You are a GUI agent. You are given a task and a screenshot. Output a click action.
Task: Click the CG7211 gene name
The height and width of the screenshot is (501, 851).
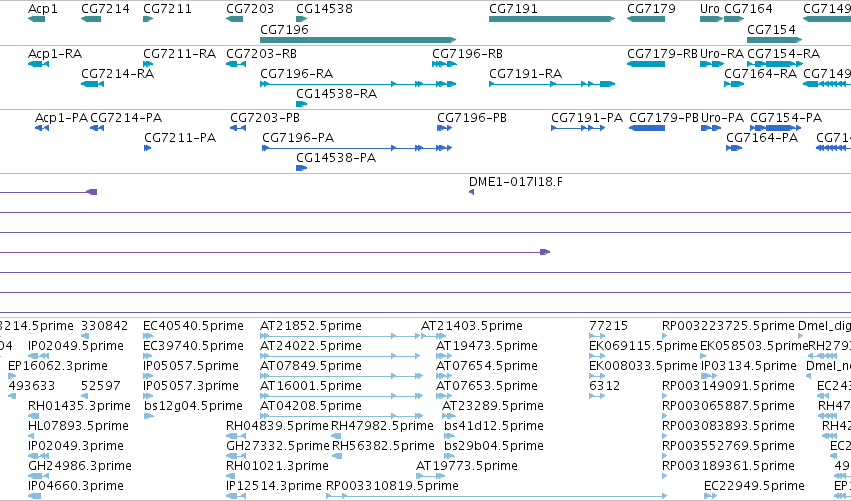[x=167, y=9]
